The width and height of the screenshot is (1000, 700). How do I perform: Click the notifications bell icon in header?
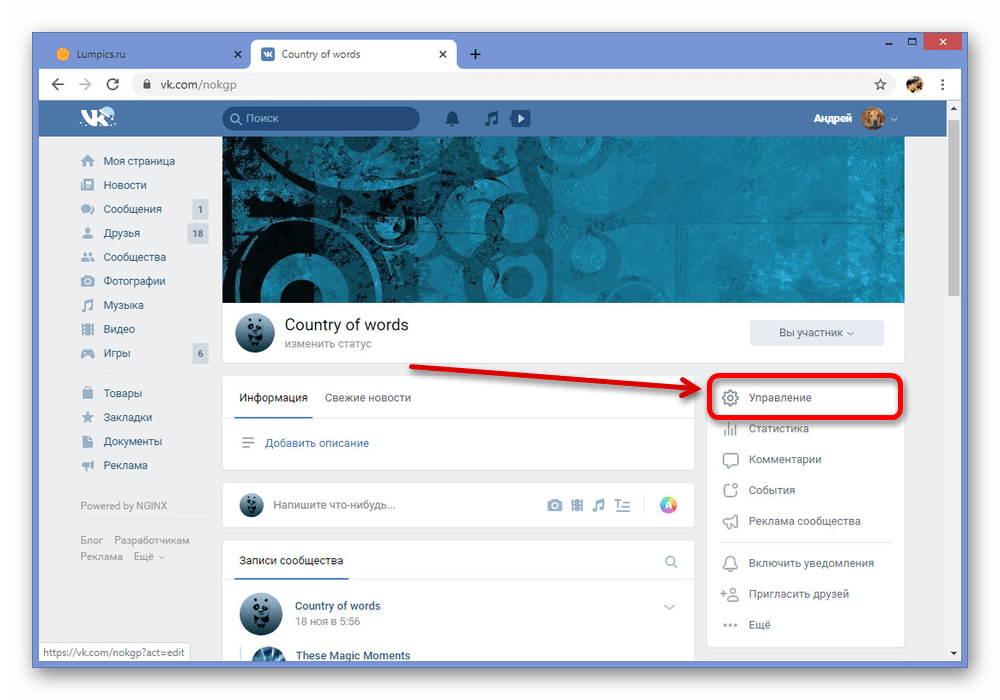pyautogui.click(x=452, y=119)
